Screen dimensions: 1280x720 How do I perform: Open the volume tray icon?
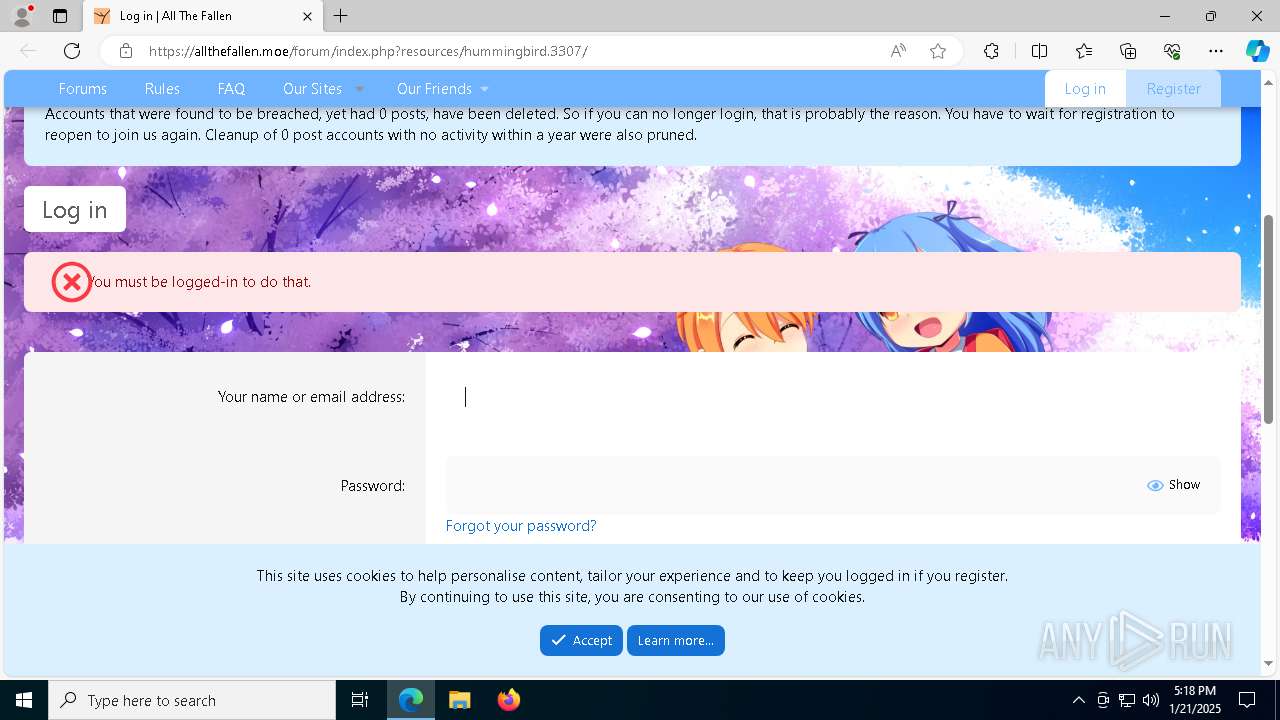1151,700
